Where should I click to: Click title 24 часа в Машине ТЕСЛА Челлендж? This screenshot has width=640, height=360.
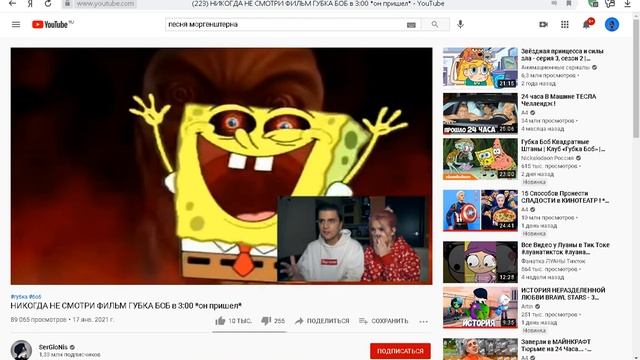(558, 100)
